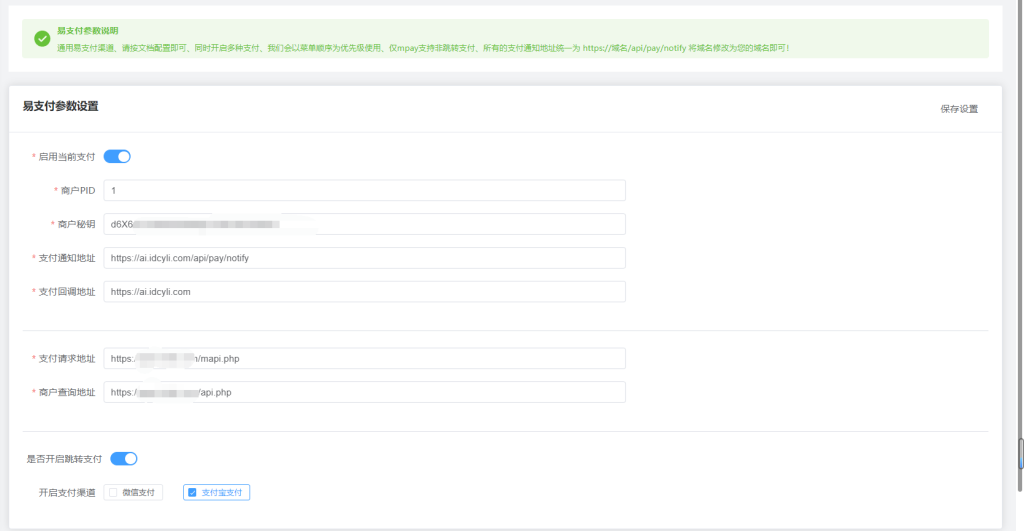
Task: Click the 支付通知地址 label text
Action: pyautogui.click(x=67, y=258)
